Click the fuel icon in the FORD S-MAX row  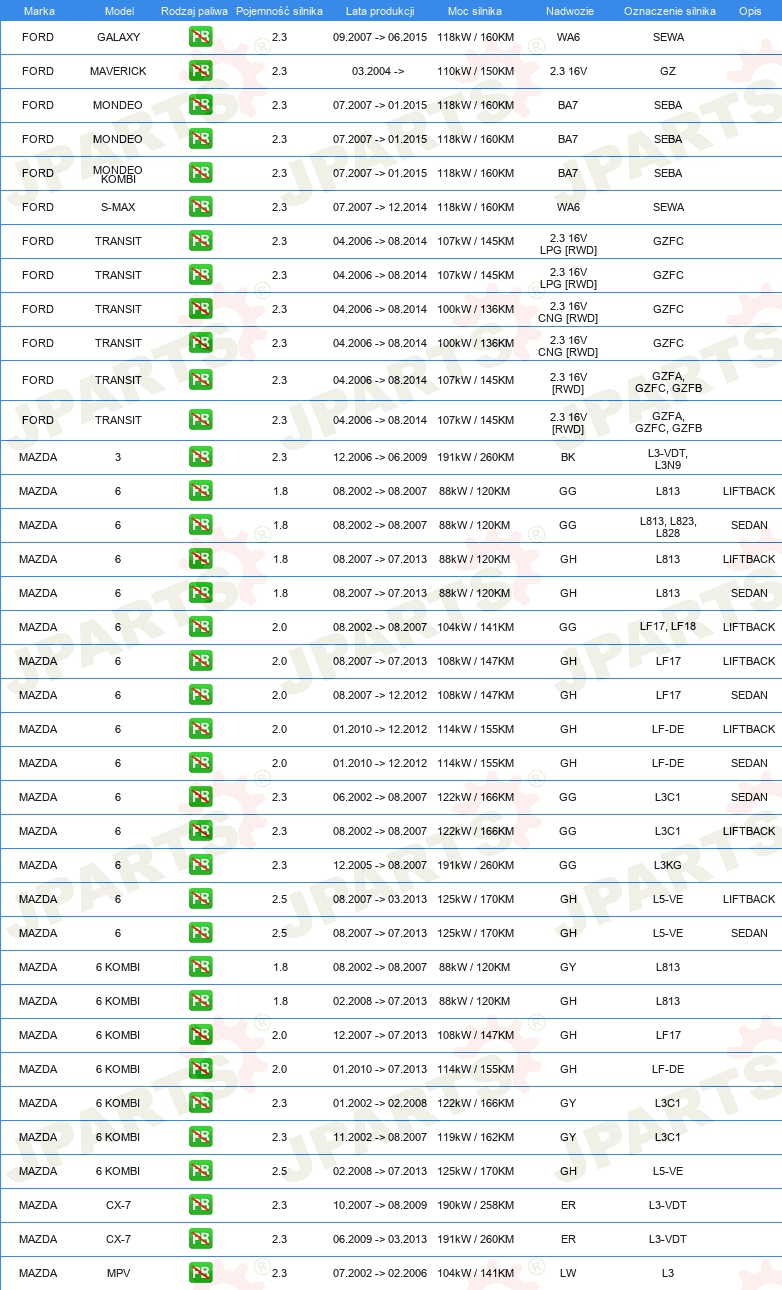[200, 207]
